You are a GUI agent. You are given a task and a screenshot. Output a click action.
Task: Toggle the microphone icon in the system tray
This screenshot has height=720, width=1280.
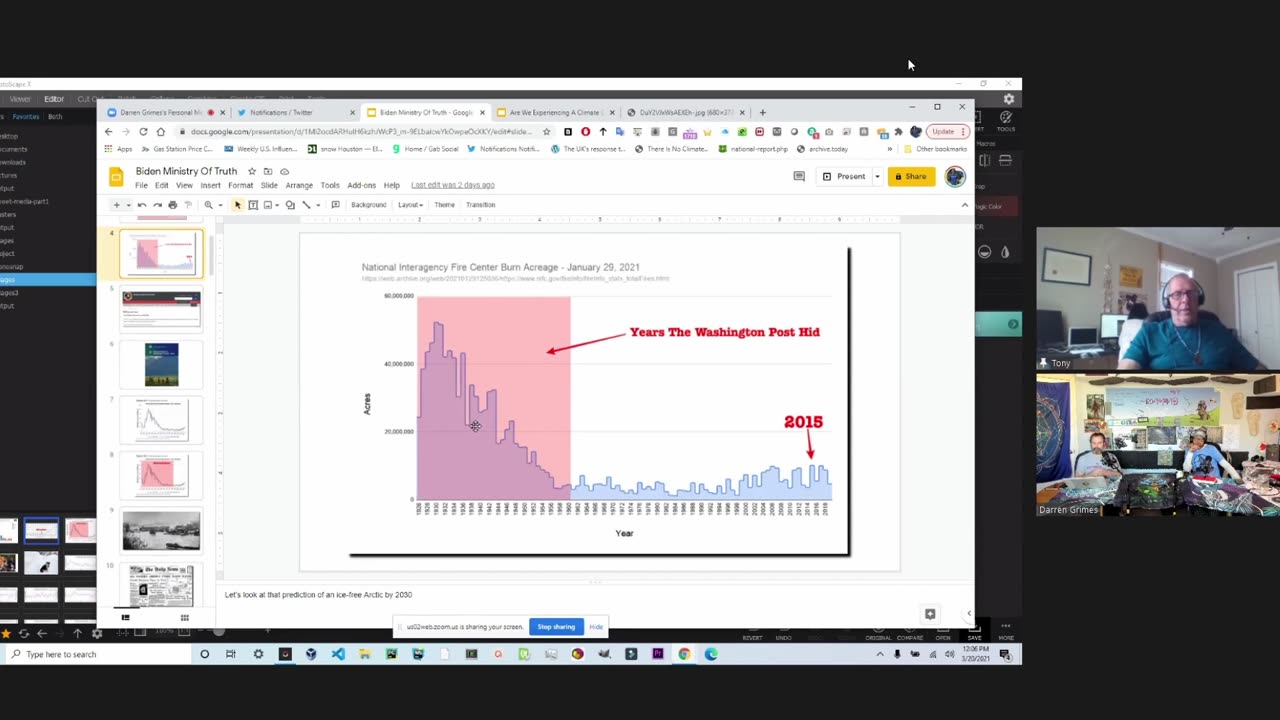[897, 654]
